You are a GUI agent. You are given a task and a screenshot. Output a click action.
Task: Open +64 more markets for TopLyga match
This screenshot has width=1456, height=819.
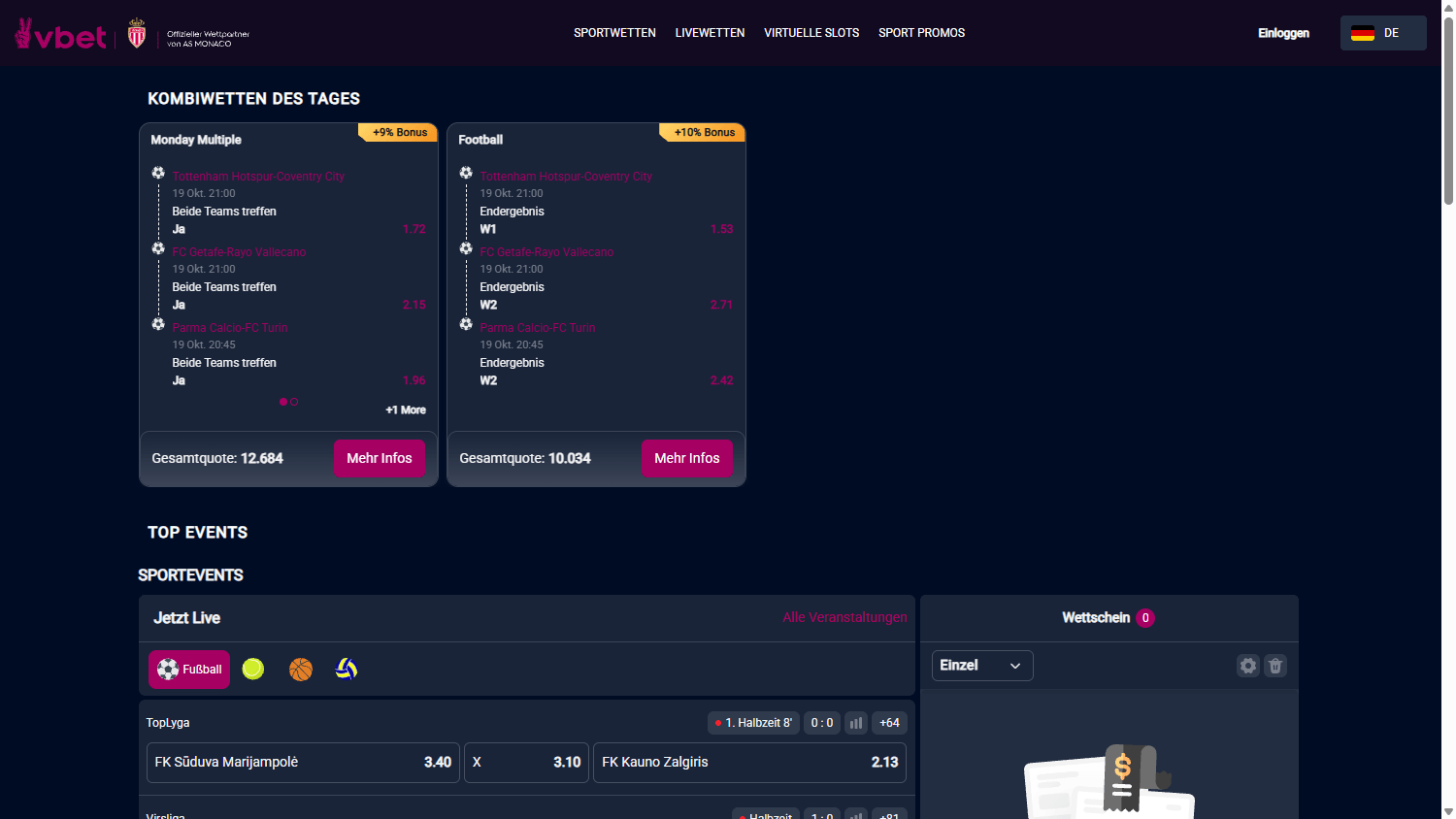coord(889,723)
